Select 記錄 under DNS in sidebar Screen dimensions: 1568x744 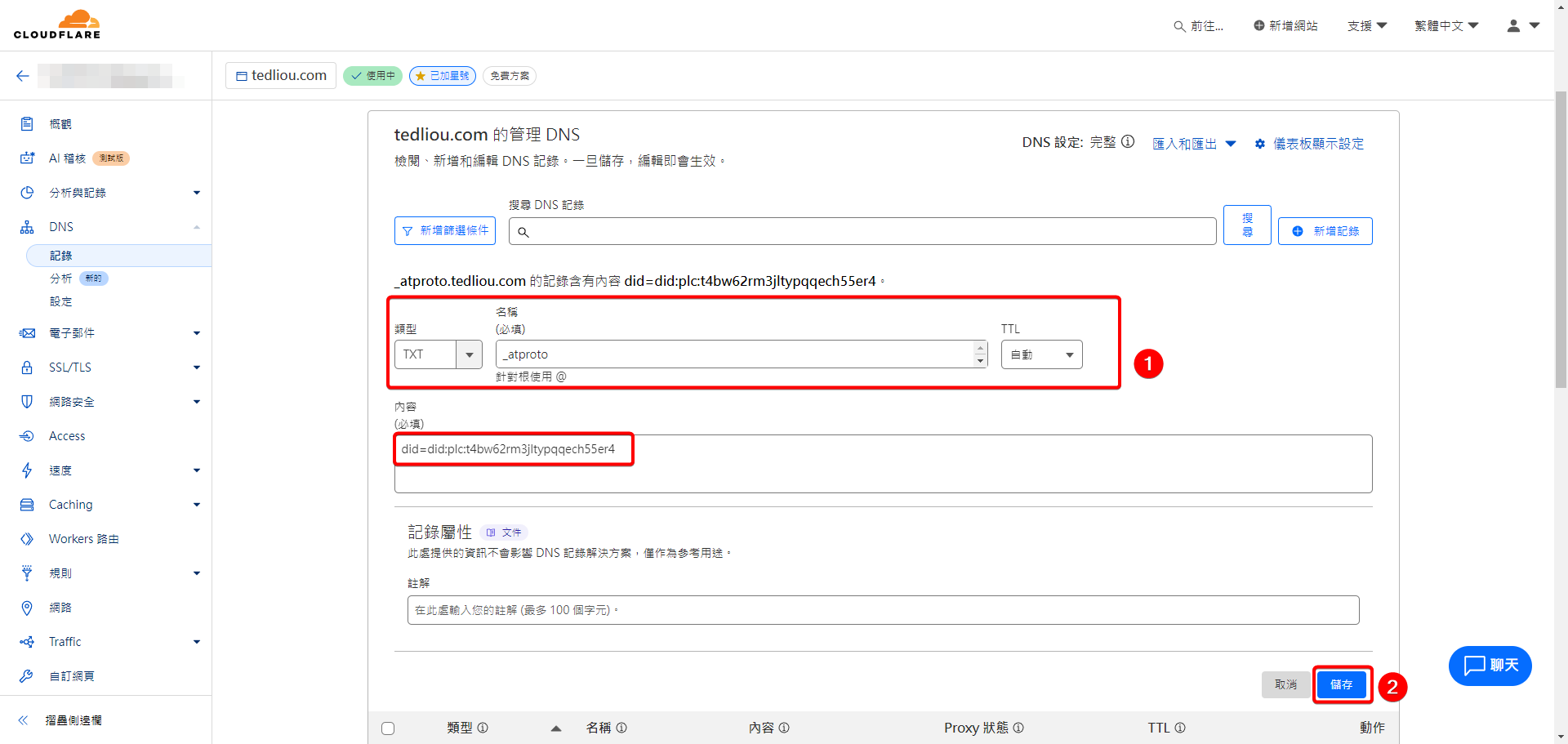61,256
